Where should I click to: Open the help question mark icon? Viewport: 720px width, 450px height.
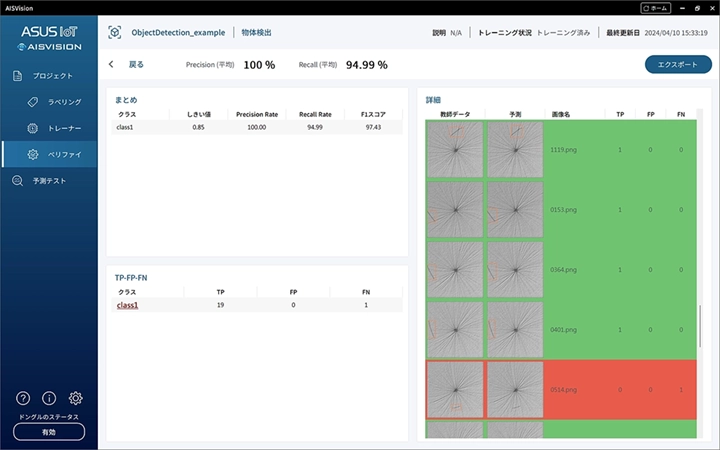(23, 398)
